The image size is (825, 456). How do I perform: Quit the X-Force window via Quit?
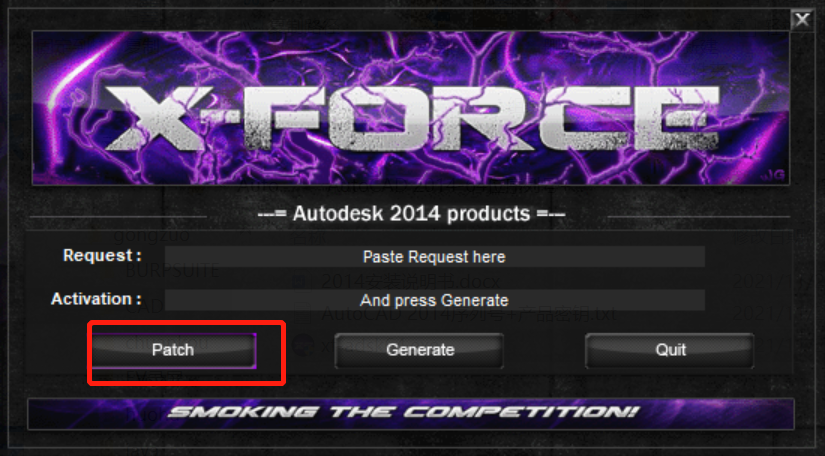click(x=670, y=350)
